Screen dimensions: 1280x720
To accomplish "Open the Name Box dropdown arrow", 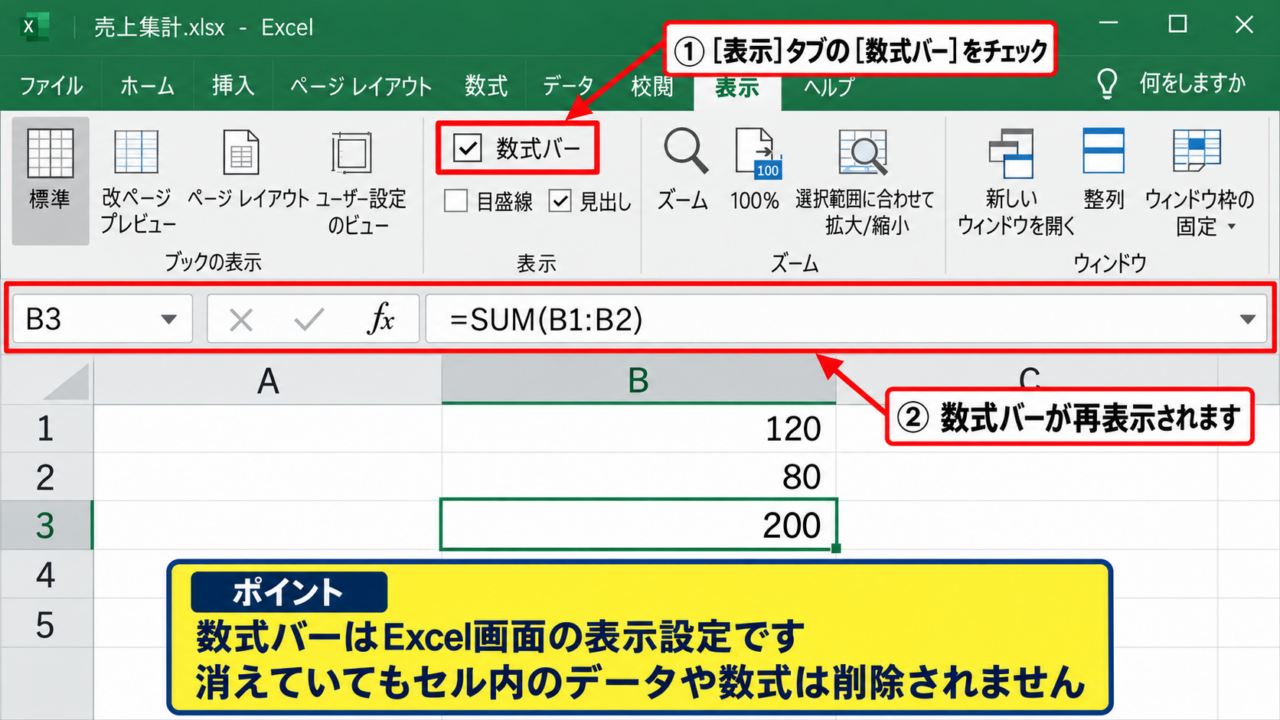I will tap(168, 320).
